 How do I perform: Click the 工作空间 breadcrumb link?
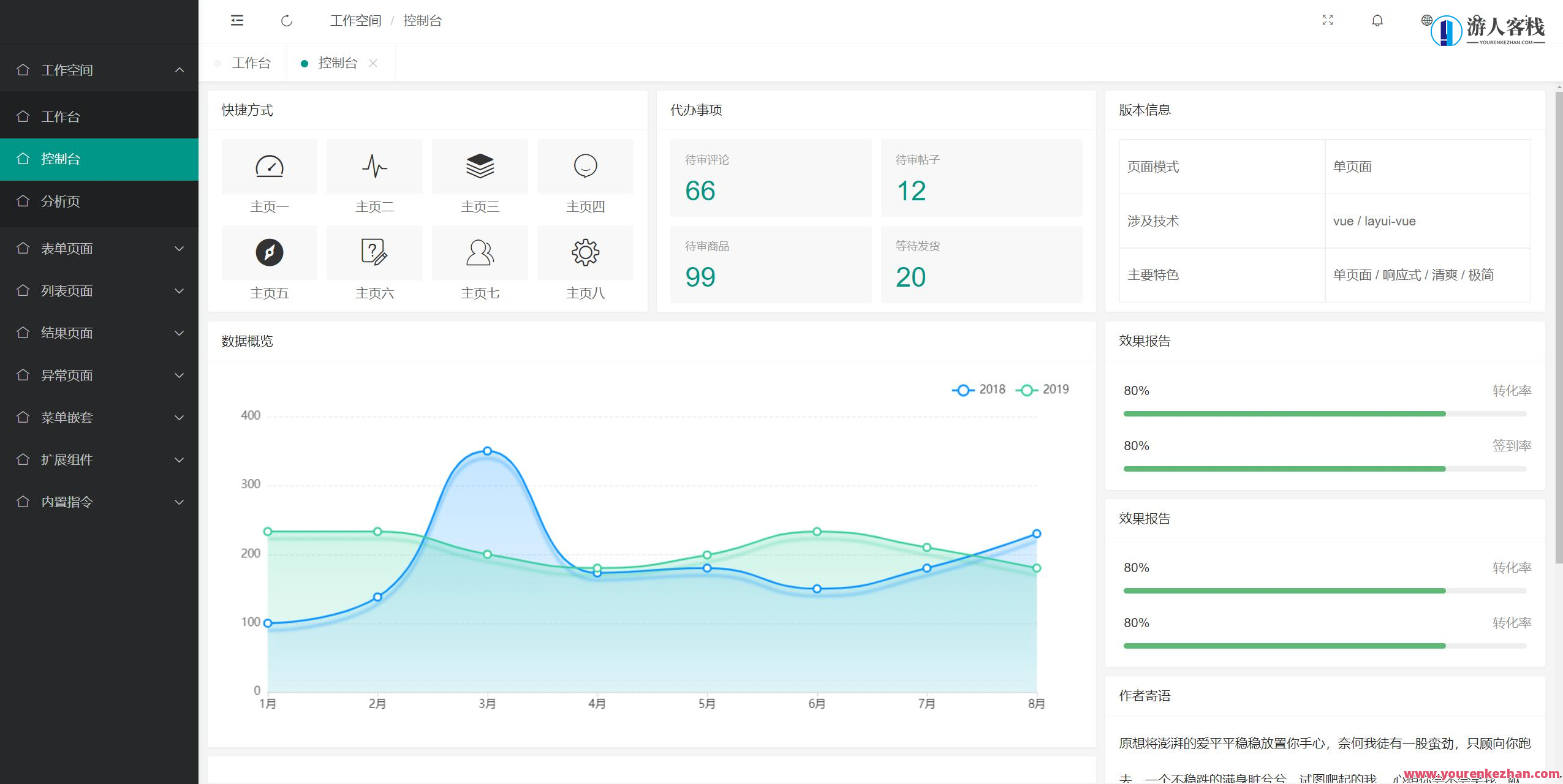coord(355,20)
